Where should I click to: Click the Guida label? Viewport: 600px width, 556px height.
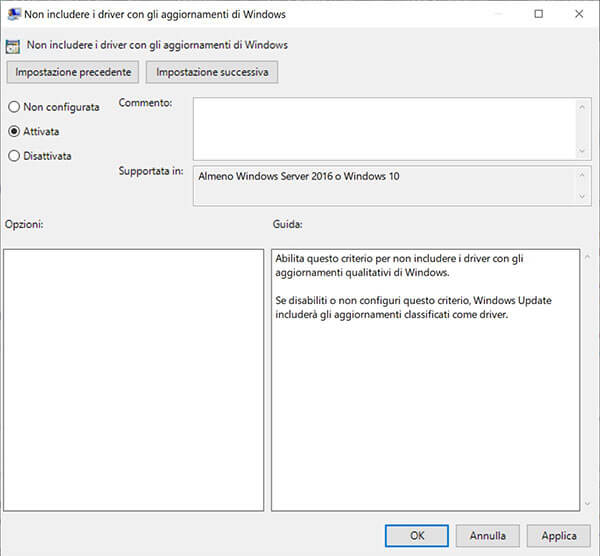click(x=287, y=224)
